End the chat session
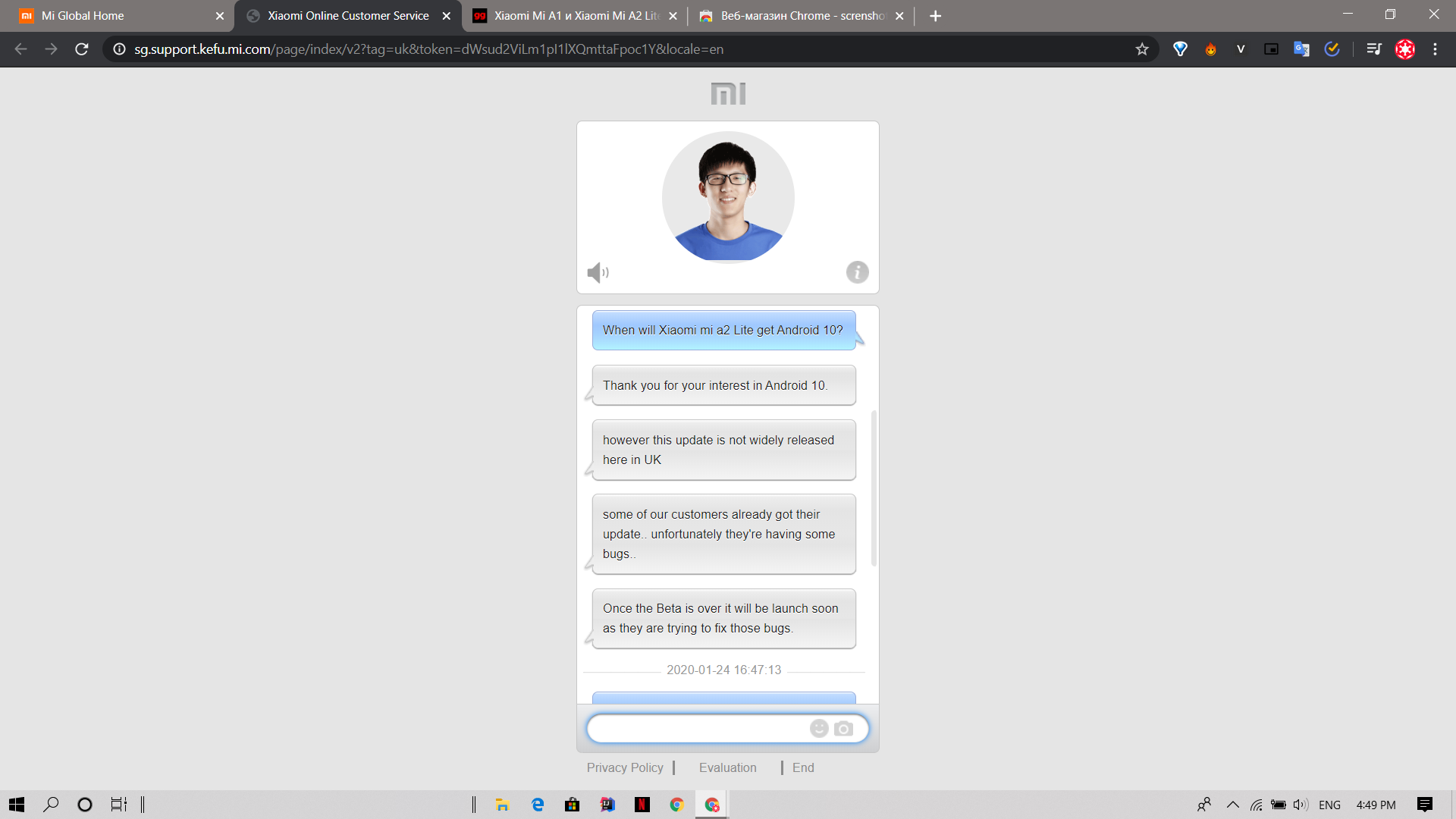This screenshot has width=1456, height=819. coord(803,767)
